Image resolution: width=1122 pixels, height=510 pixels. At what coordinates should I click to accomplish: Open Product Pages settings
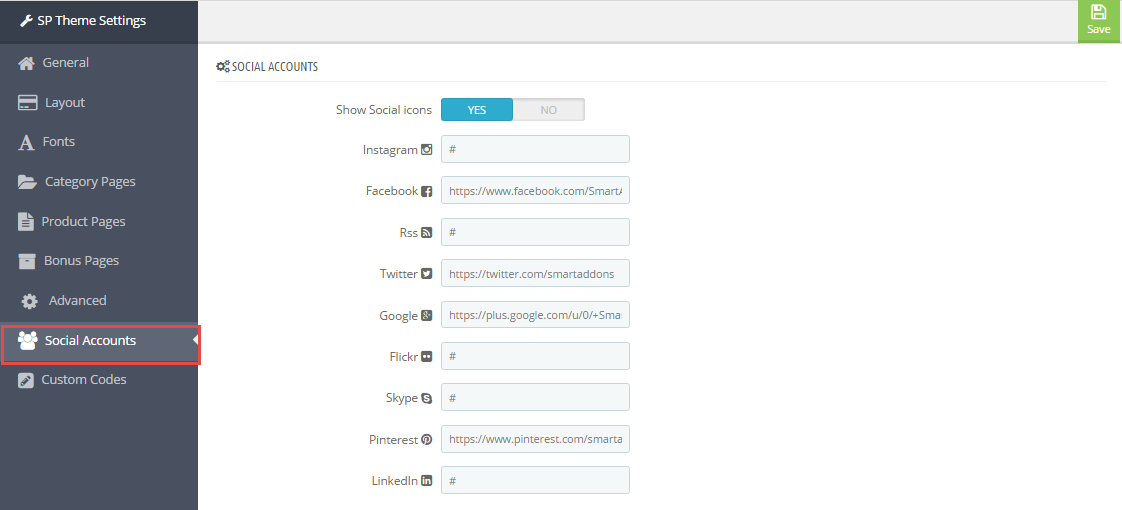[99, 222]
